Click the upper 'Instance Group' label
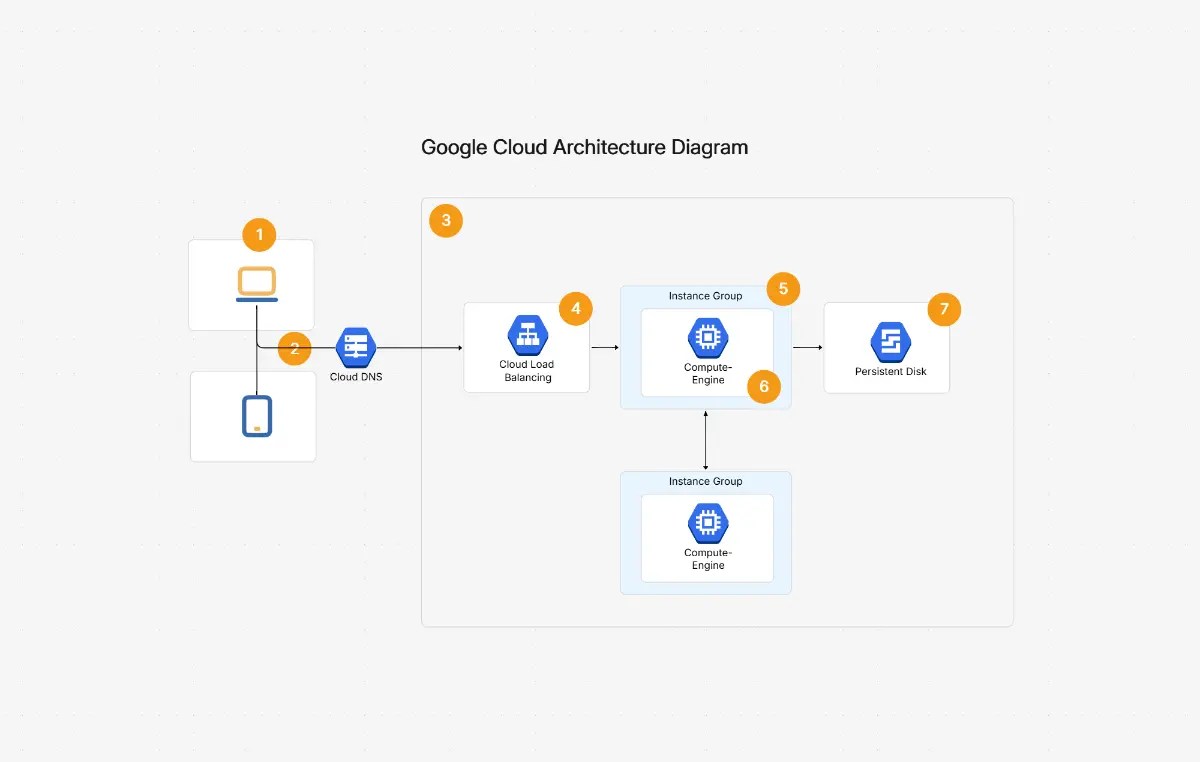 [x=705, y=296]
